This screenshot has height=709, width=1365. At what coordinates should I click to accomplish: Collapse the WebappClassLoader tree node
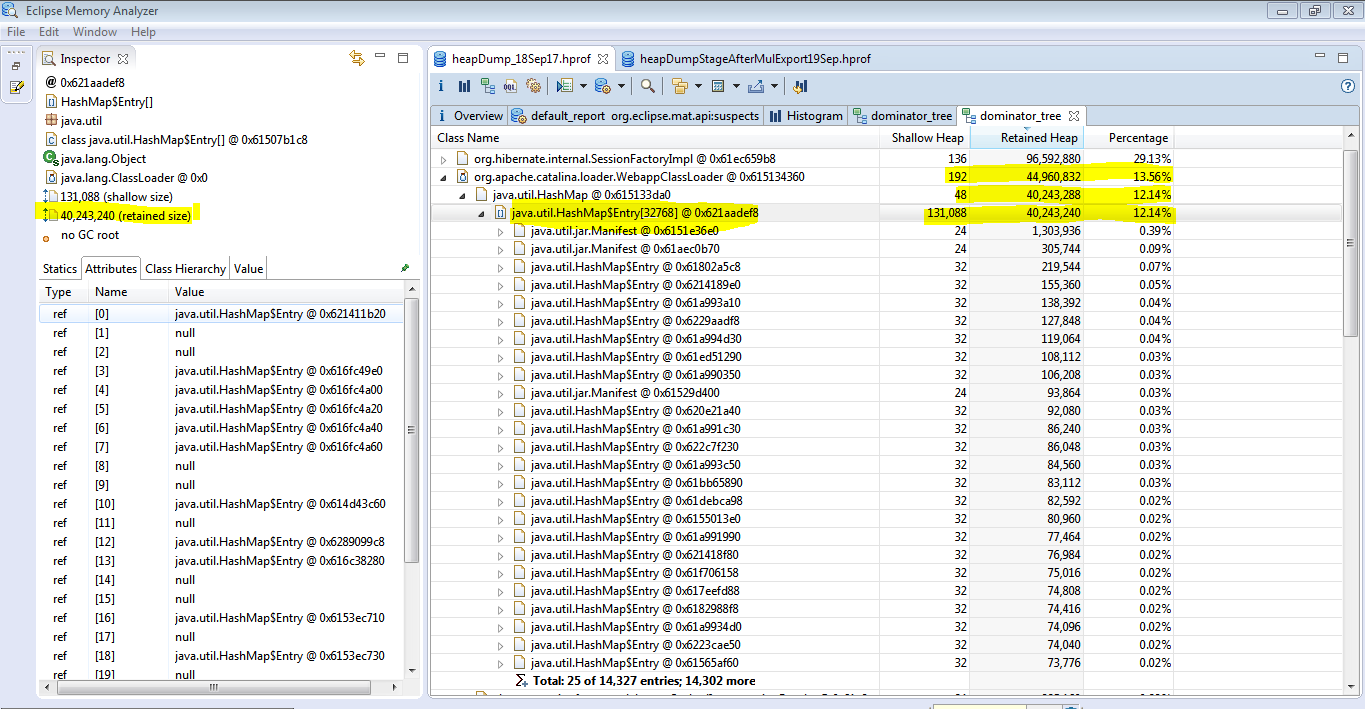[444, 177]
